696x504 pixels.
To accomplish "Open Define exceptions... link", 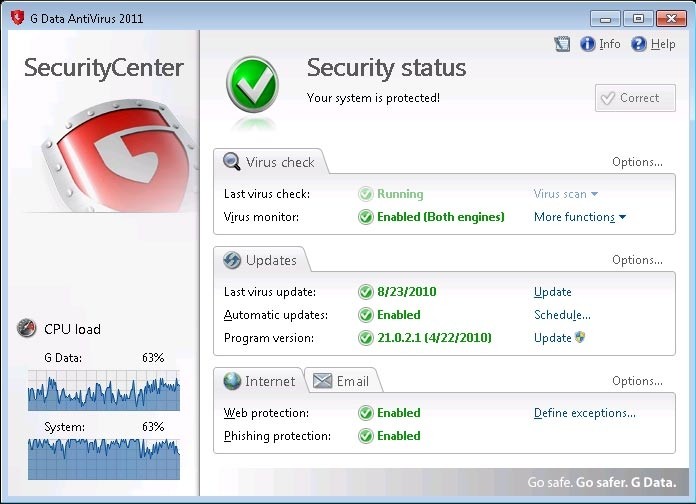I will (585, 413).
